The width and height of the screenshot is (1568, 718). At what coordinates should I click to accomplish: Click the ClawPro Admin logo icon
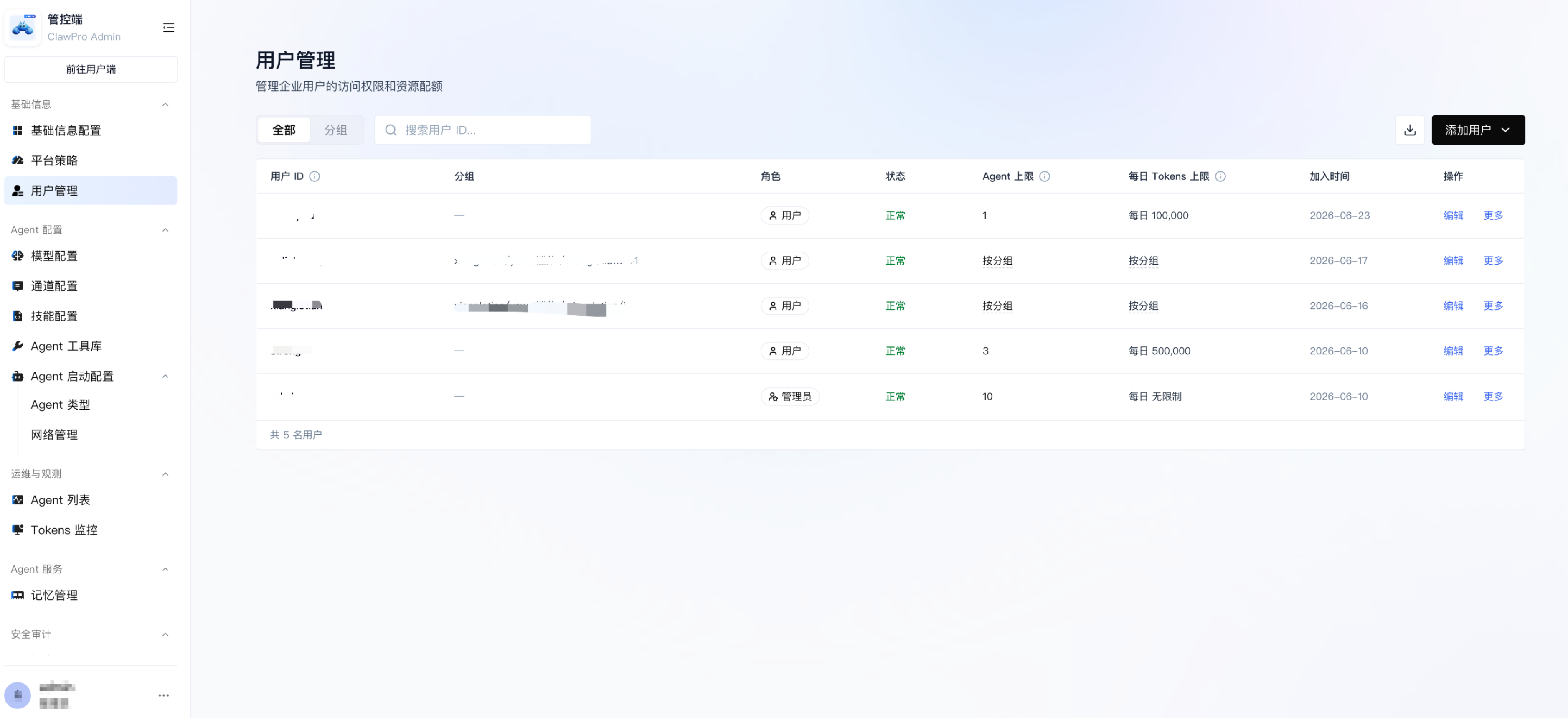23,28
